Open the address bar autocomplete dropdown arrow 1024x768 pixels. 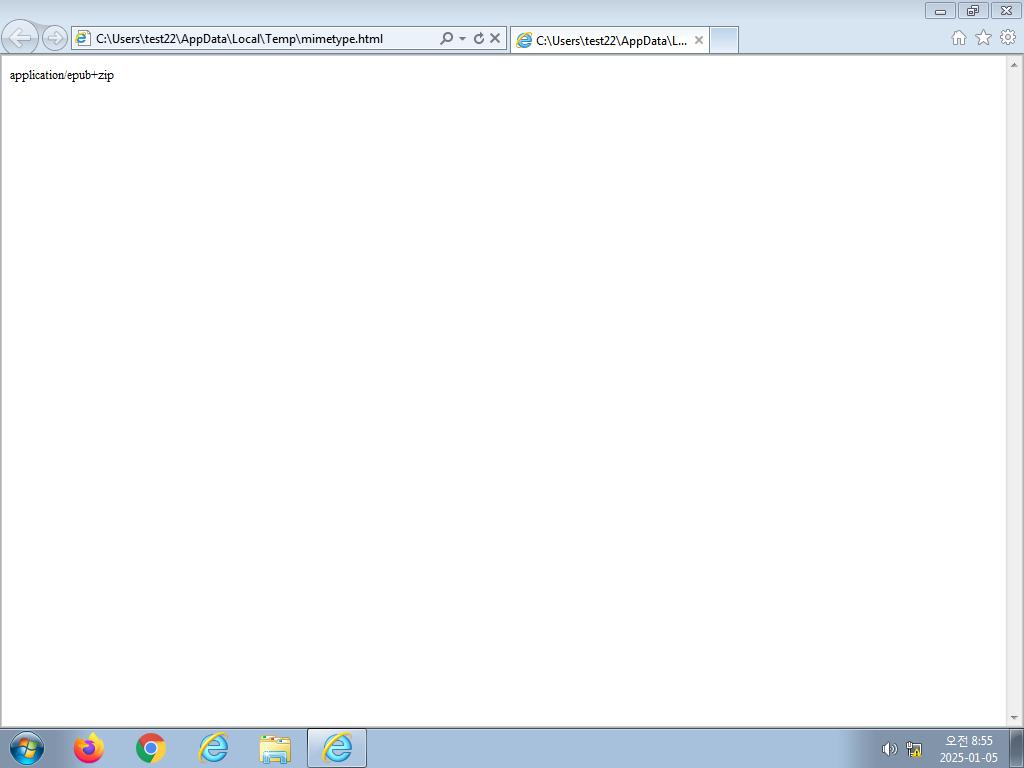pyautogui.click(x=462, y=39)
